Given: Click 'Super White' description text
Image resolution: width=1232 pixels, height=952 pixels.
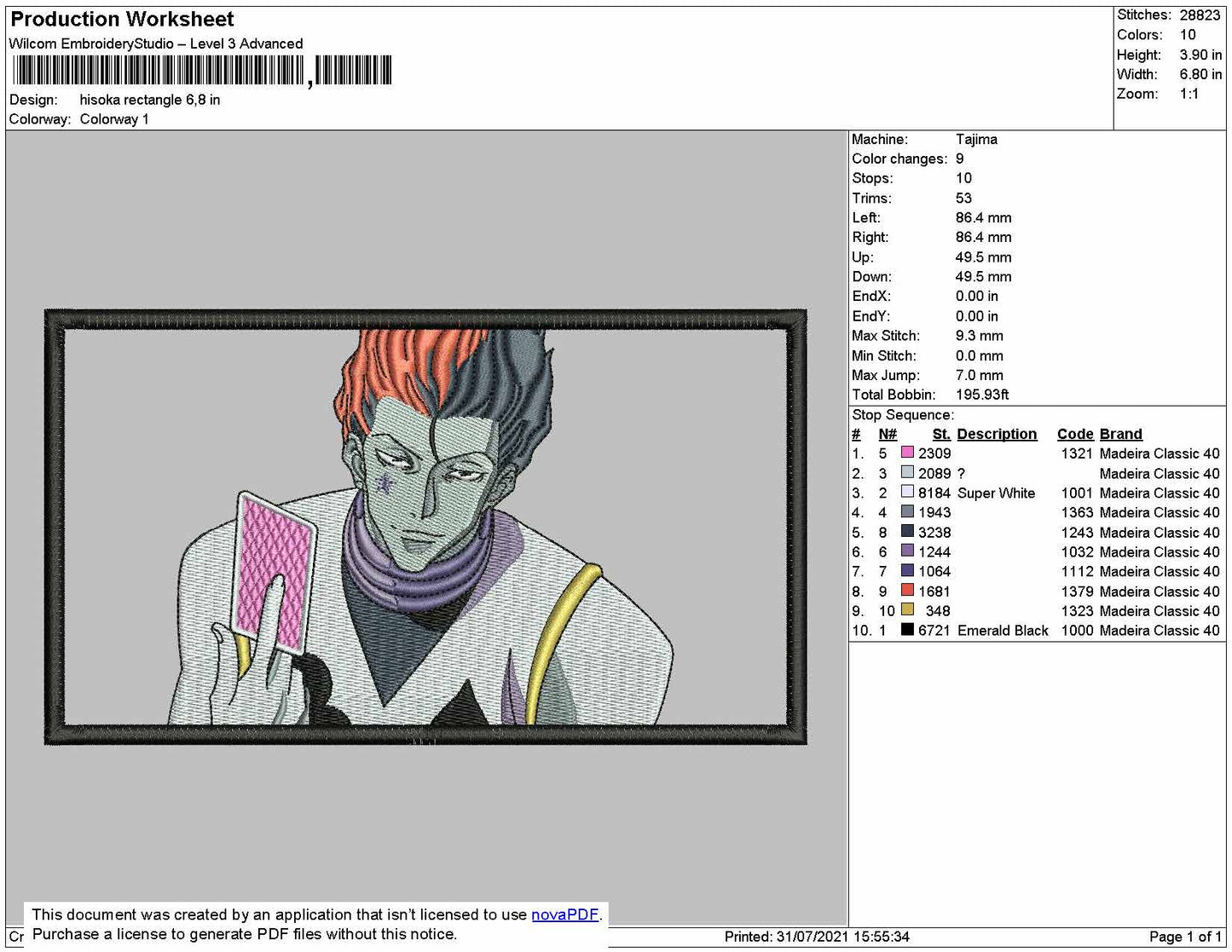Looking at the screenshot, I should [996, 493].
